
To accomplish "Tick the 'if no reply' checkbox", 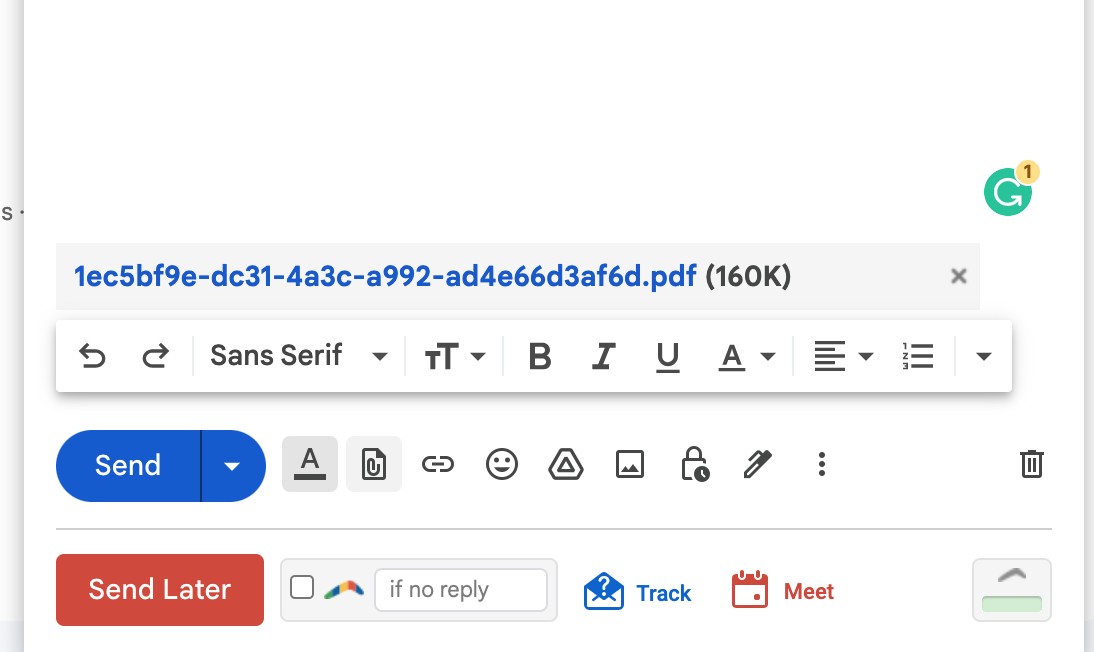I will 301,587.
